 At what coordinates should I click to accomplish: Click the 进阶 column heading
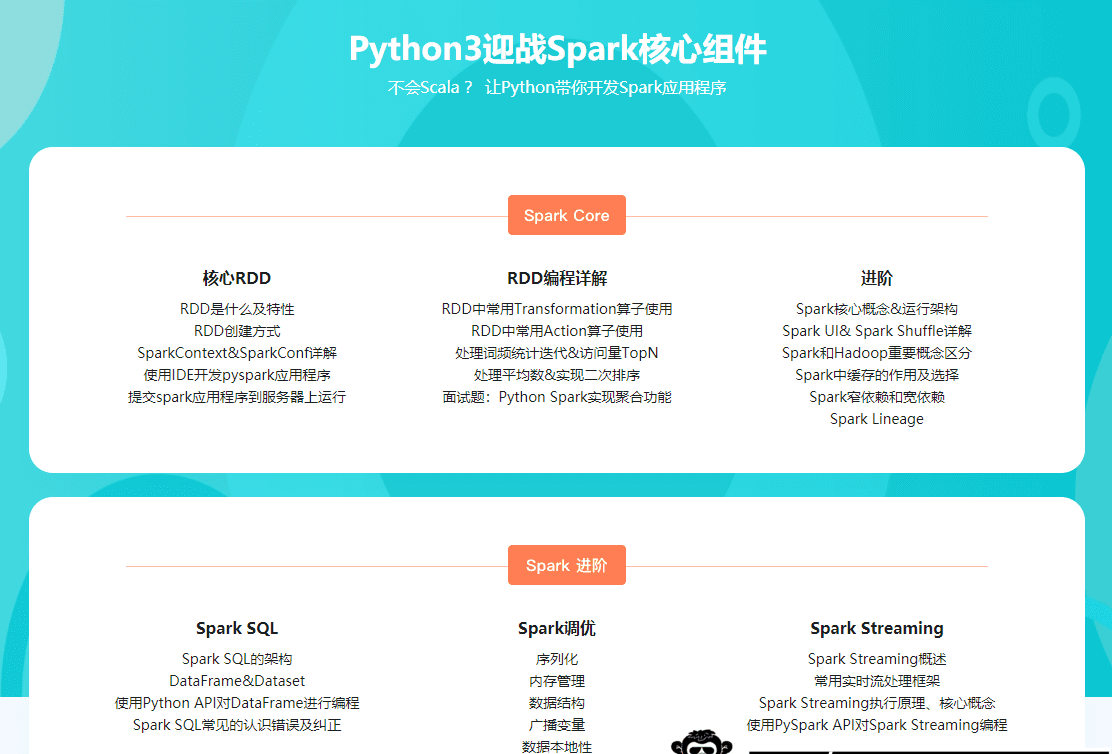877,278
